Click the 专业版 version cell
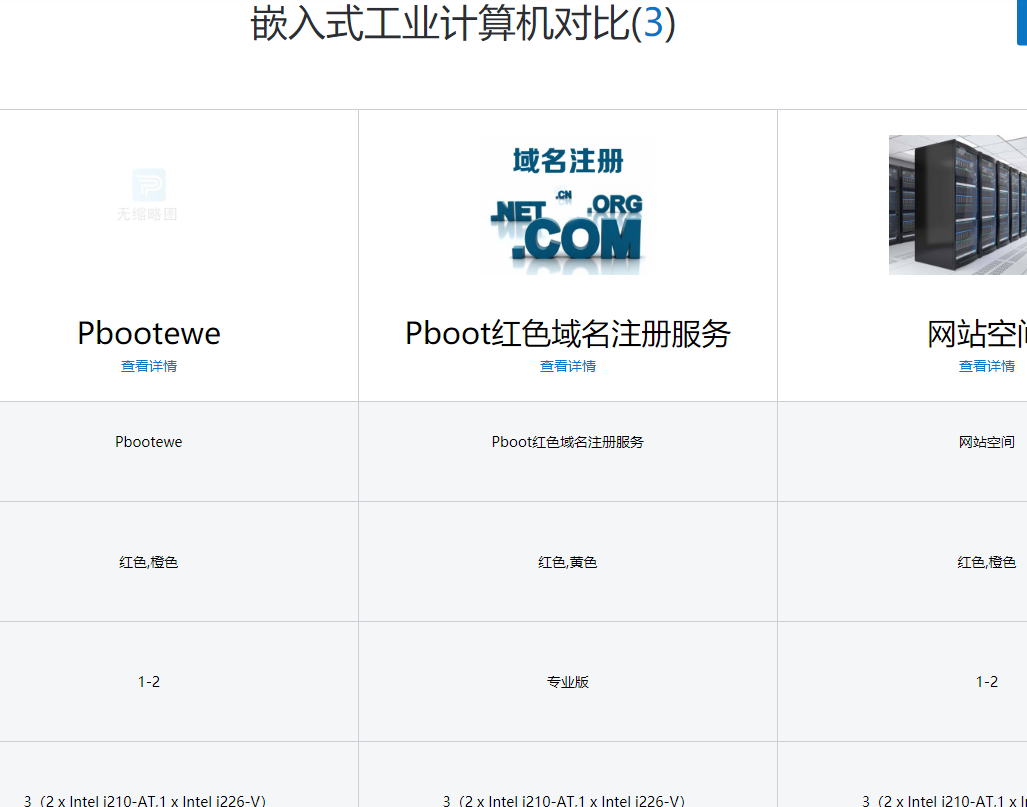Screen dimensions: 1027x807 (x=567, y=682)
